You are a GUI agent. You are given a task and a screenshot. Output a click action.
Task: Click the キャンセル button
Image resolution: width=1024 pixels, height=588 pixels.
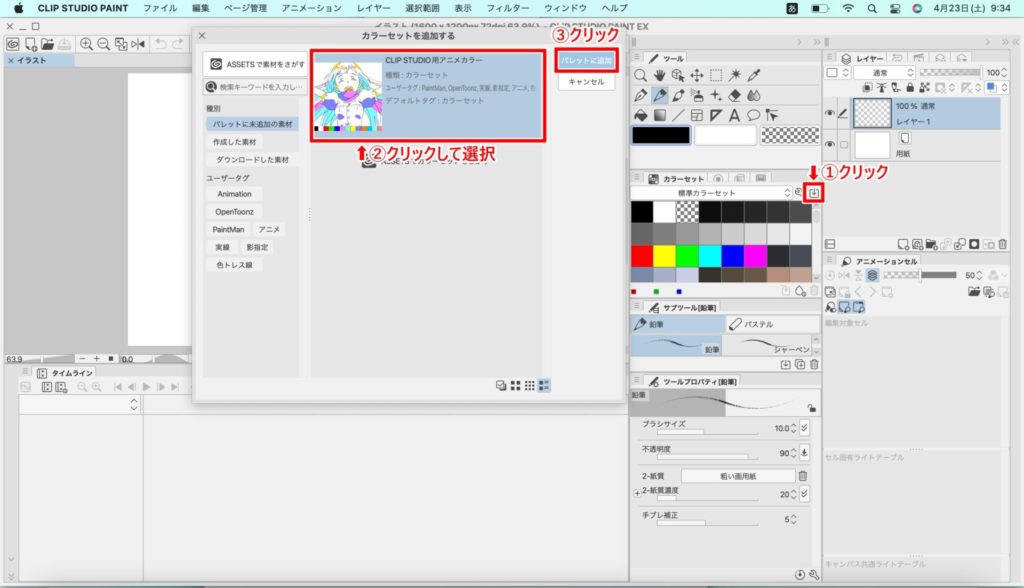click(x=586, y=82)
